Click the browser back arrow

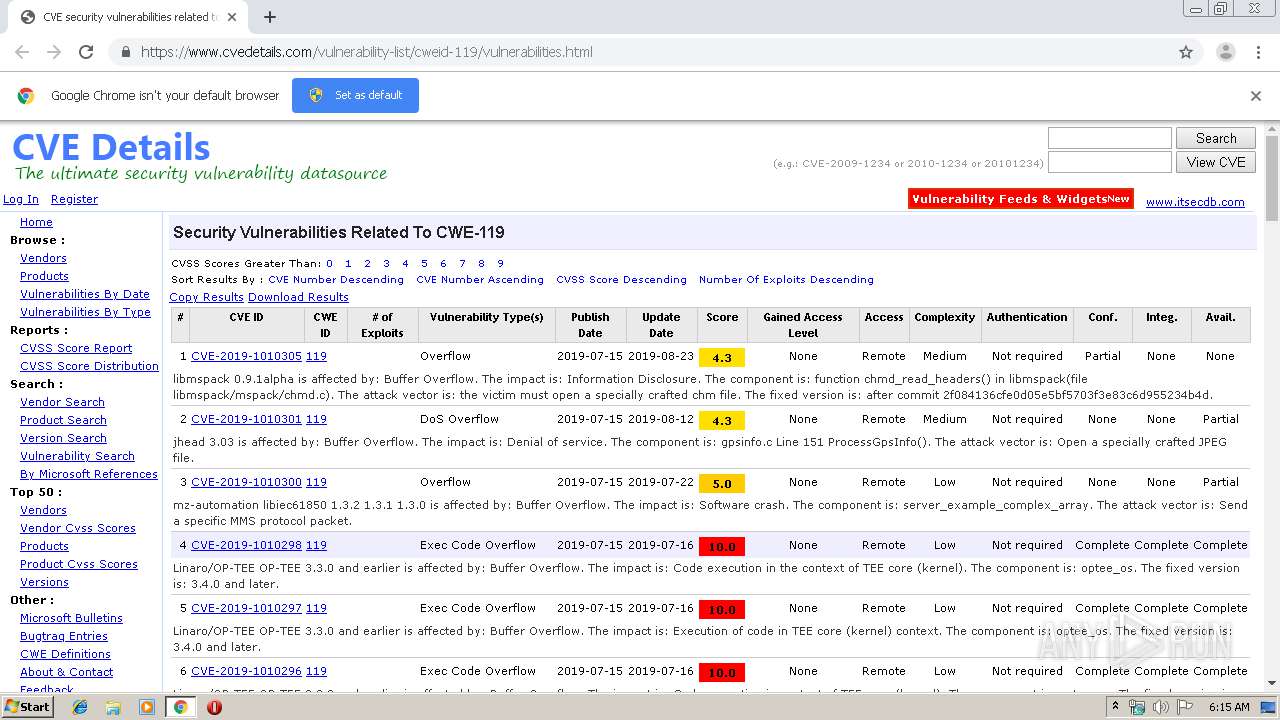click(x=22, y=52)
